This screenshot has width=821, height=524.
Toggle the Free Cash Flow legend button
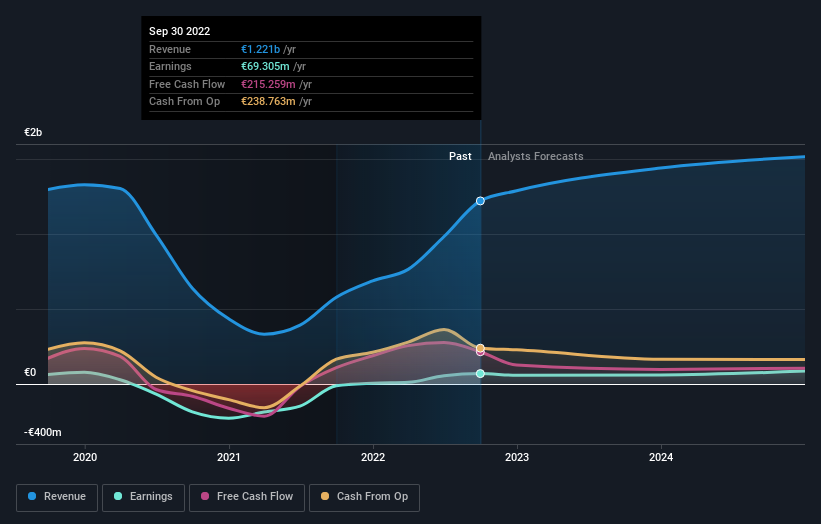[247, 497]
